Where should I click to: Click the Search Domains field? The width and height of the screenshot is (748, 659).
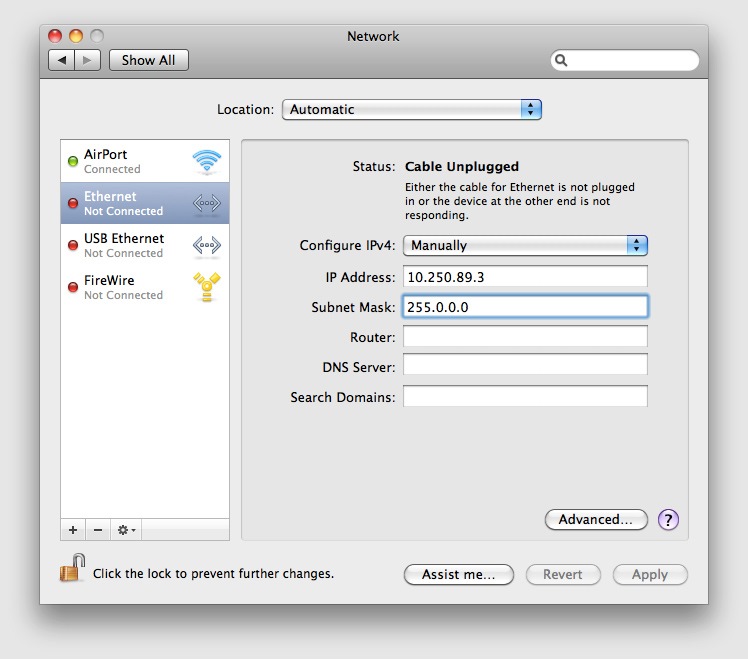pos(525,396)
